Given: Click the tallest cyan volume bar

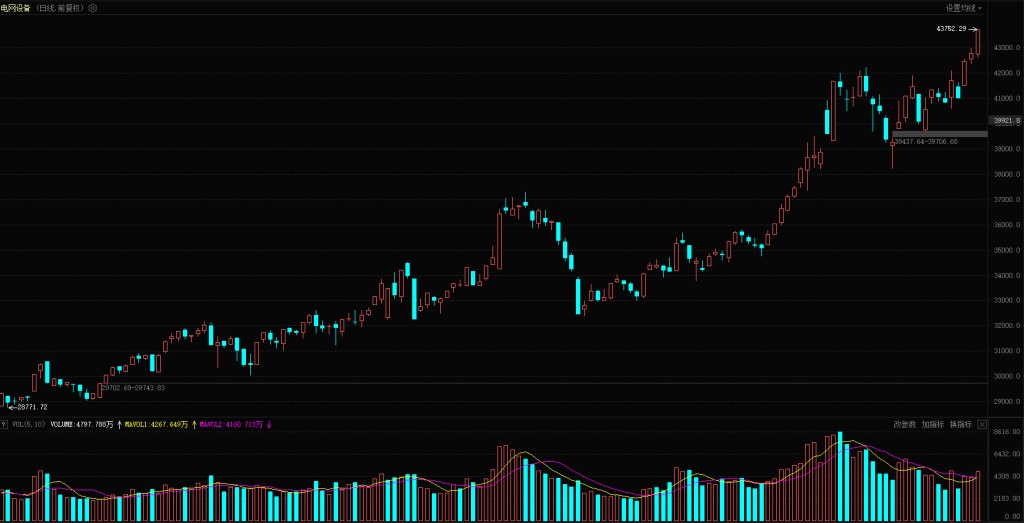Looking at the screenshot, I should [x=840, y=476].
